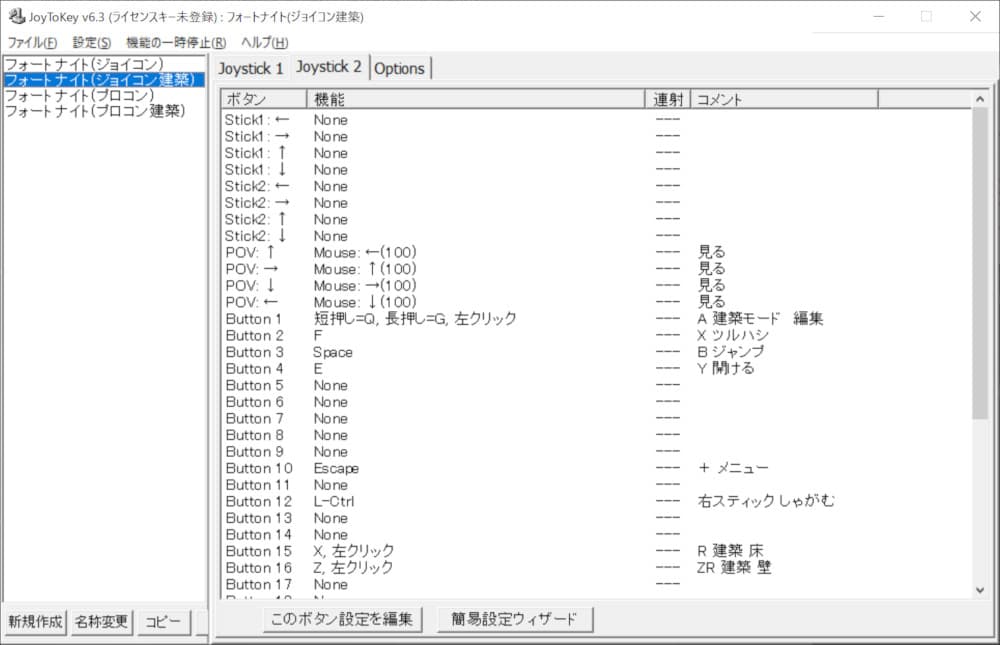Open the ファイル(F) menu
This screenshot has width=1000, height=645.
coord(32,42)
